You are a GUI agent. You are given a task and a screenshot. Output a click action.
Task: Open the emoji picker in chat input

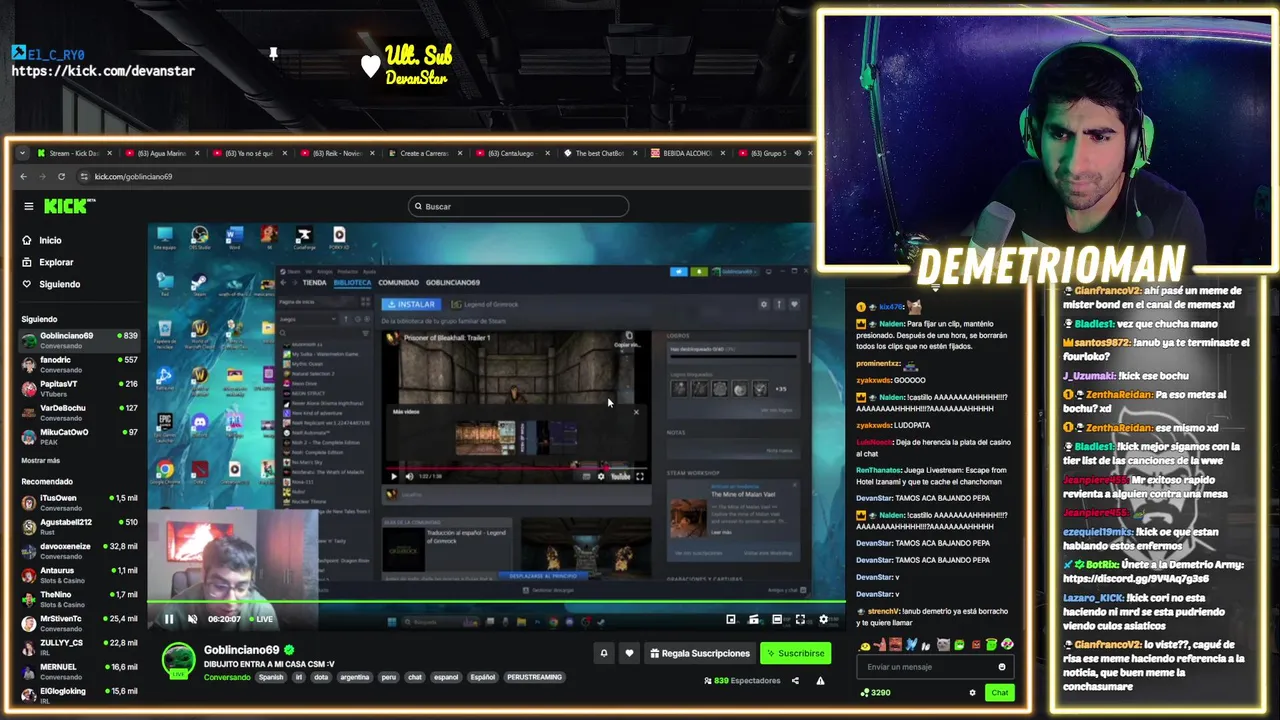pos(1002,667)
